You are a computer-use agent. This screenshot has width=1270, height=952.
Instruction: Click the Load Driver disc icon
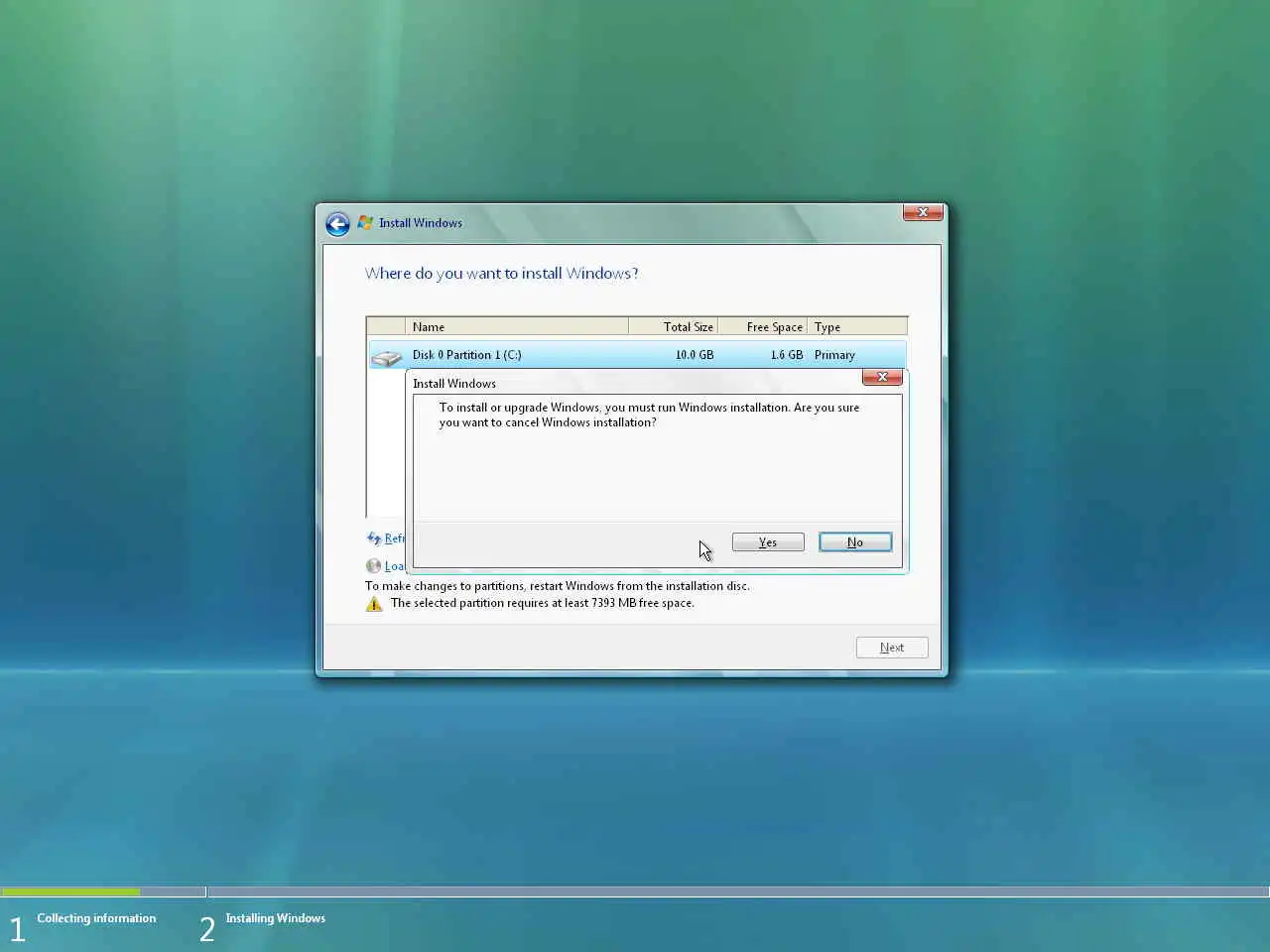click(x=374, y=566)
